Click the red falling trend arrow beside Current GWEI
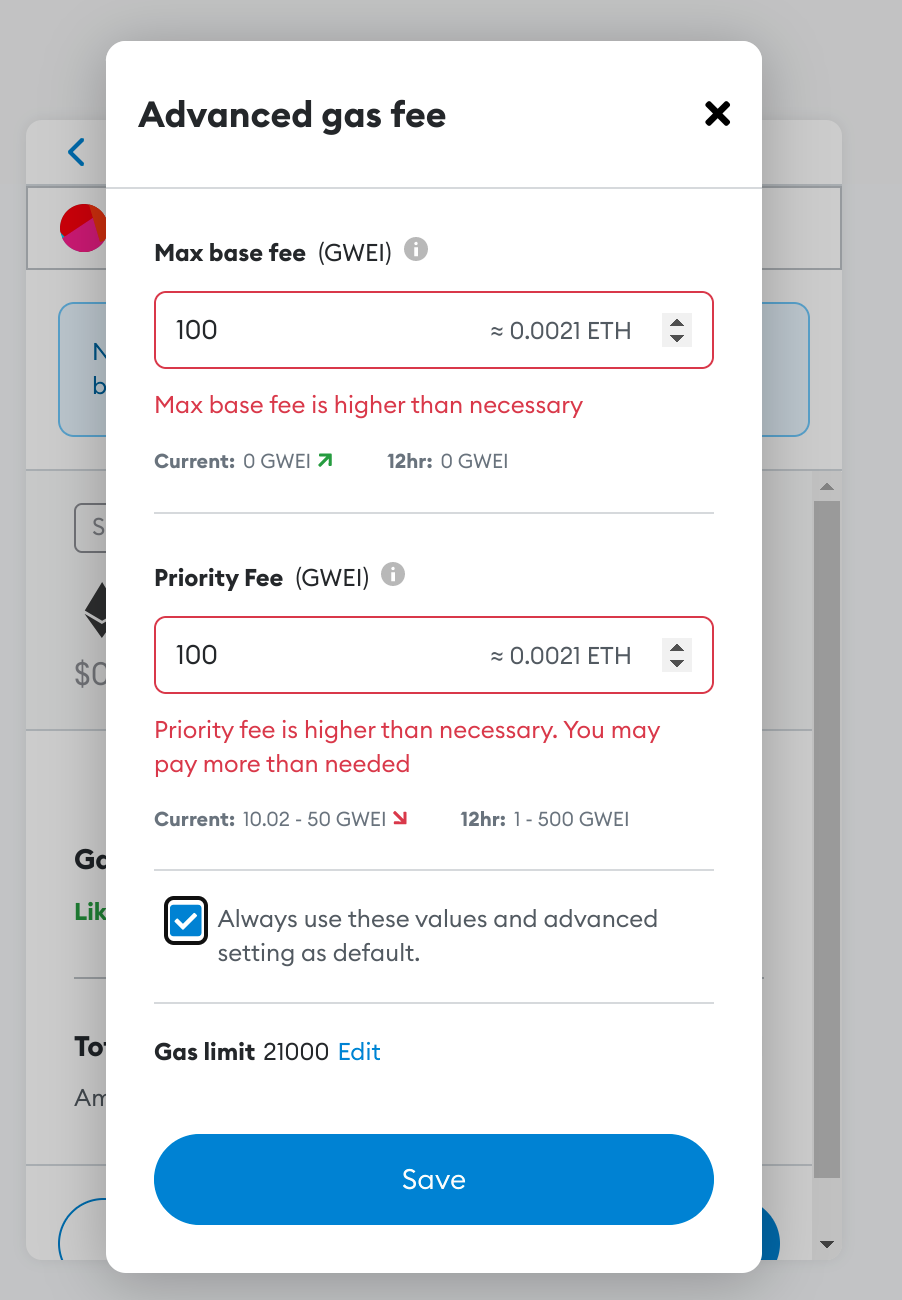Image resolution: width=902 pixels, height=1300 pixels. coord(401,817)
